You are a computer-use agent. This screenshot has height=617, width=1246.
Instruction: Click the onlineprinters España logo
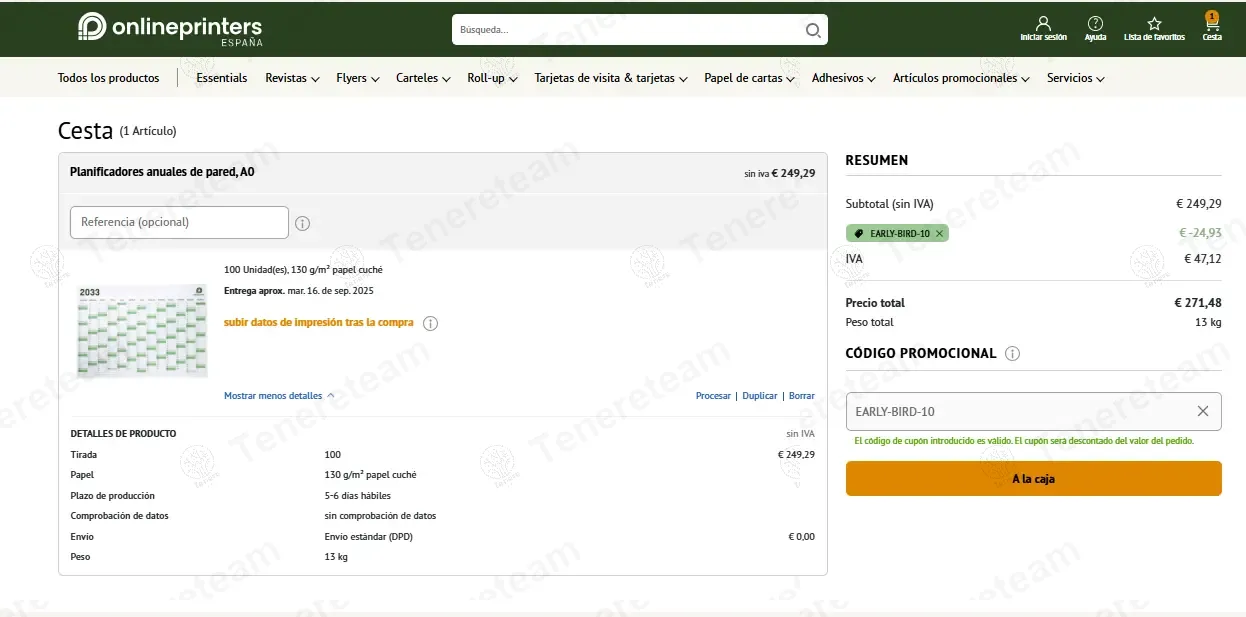tap(170, 29)
